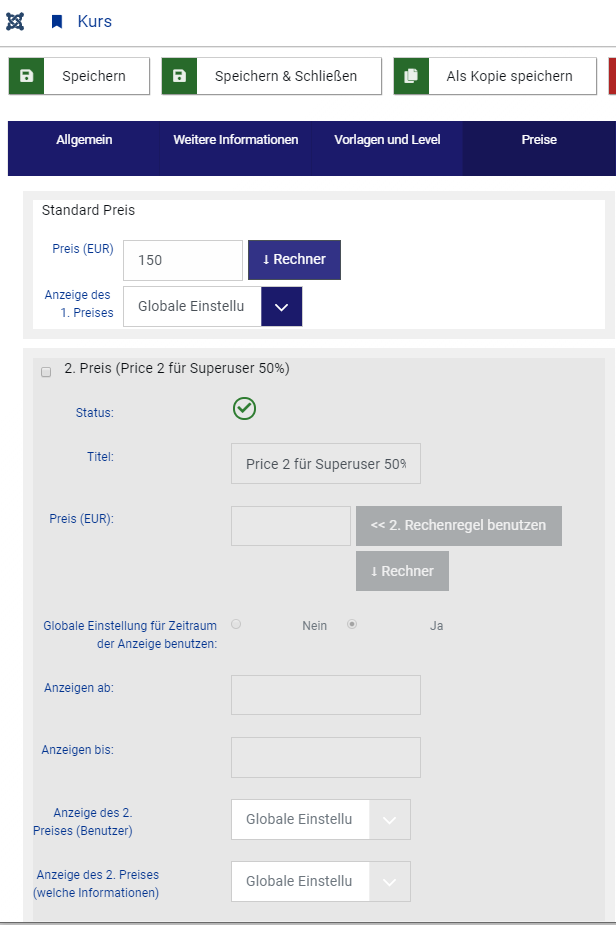Click the Titel text field
This screenshot has width=616, height=925.
pyautogui.click(x=326, y=464)
